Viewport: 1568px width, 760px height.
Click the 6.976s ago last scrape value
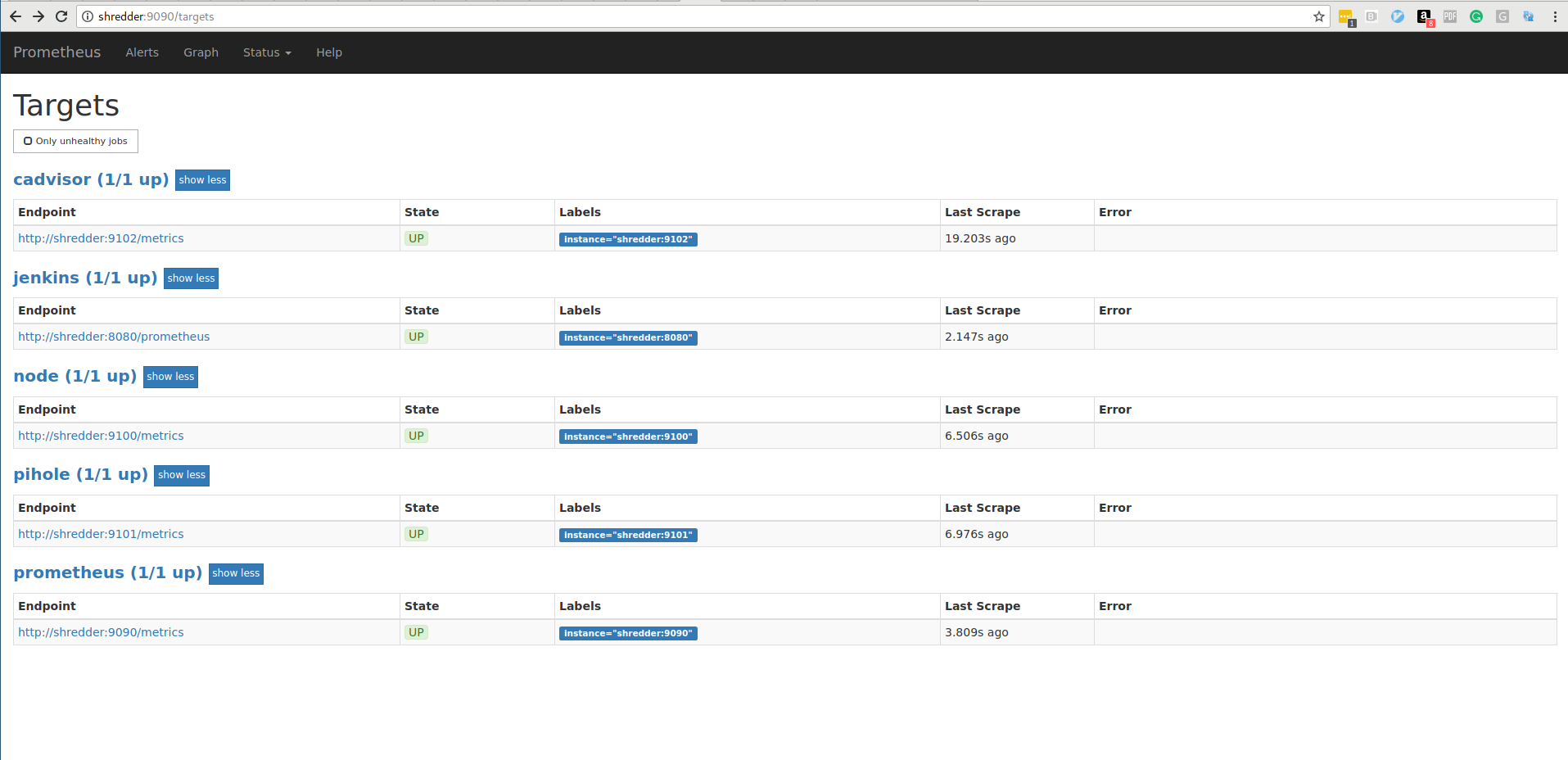[x=976, y=534]
